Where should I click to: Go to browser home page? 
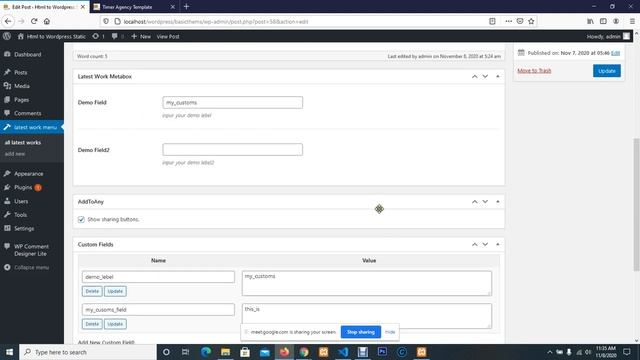tap(47, 21)
